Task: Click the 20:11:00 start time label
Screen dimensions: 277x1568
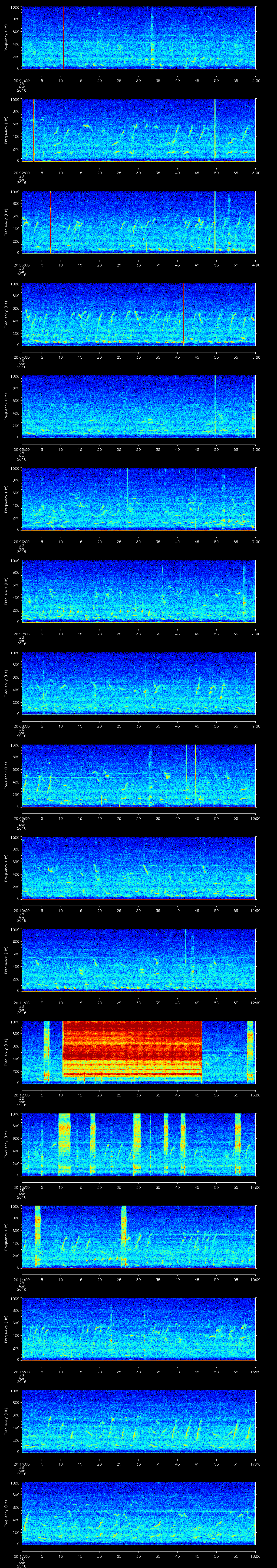Action: (21, 1003)
